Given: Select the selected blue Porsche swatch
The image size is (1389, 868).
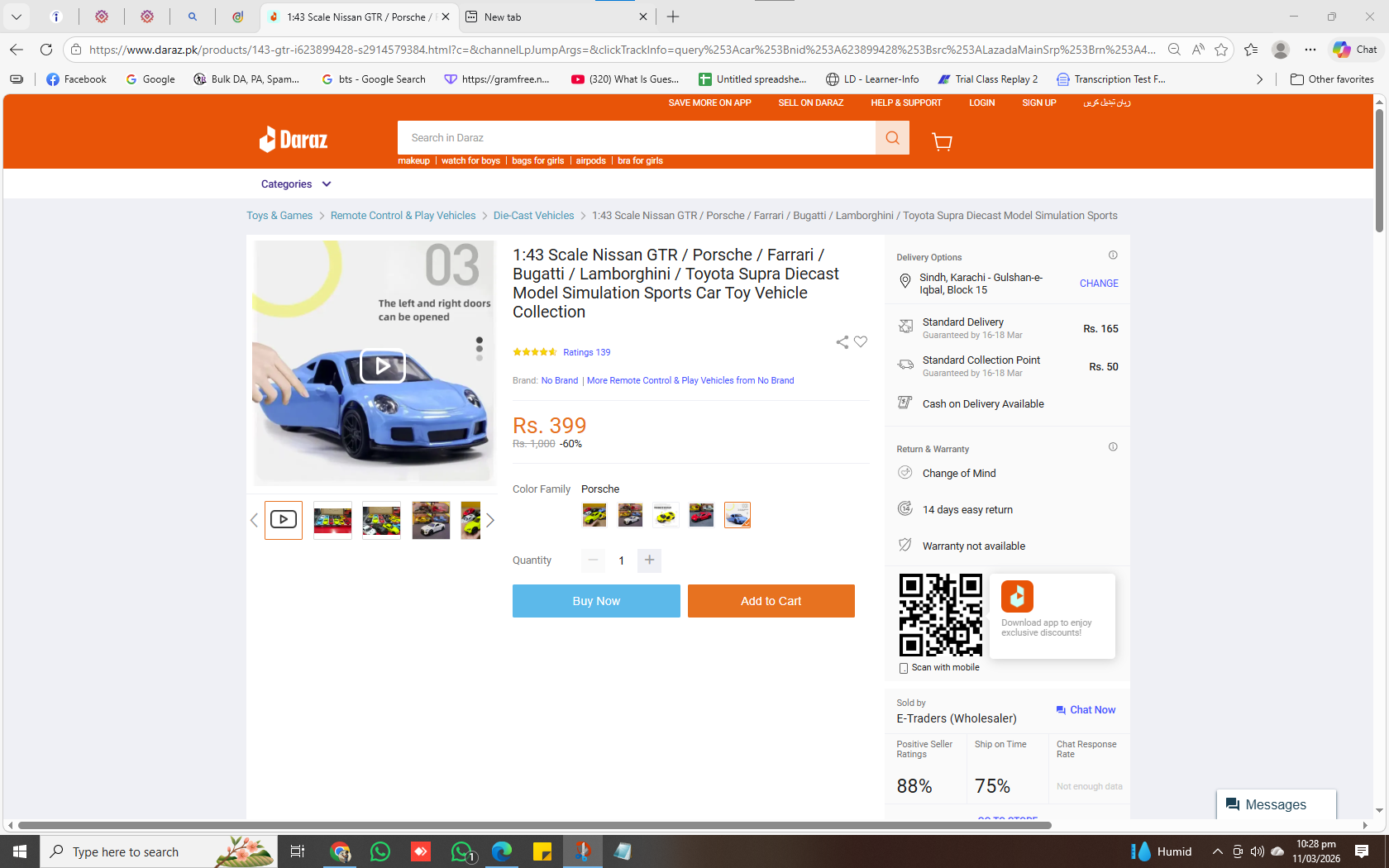Looking at the screenshot, I should tap(737, 515).
